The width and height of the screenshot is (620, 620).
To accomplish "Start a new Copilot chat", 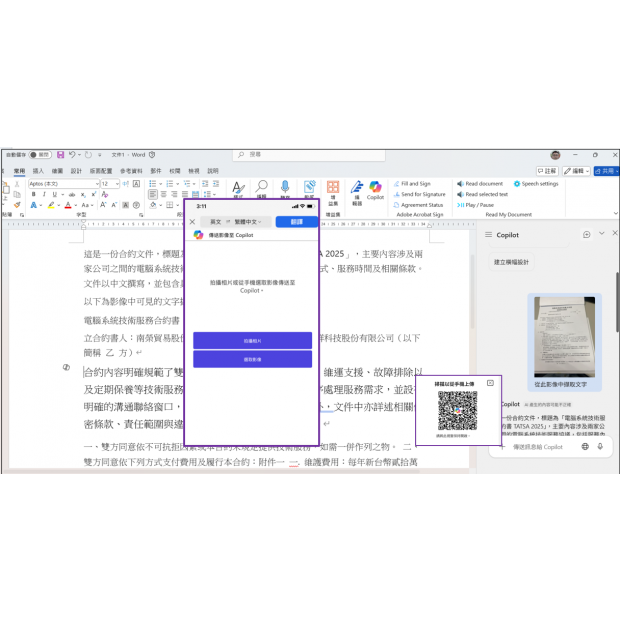I will (x=586, y=234).
